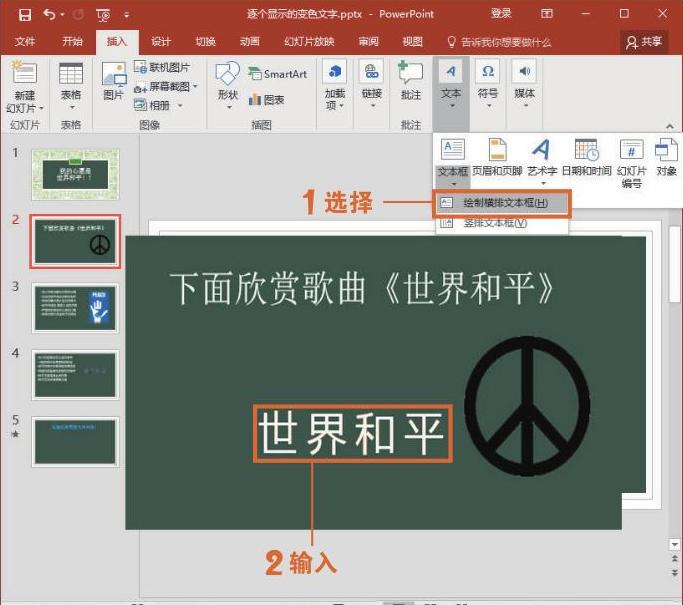Open the 审阅 review tab
The width and height of the screenshot is (683, 605).
[x=369, y=42]
